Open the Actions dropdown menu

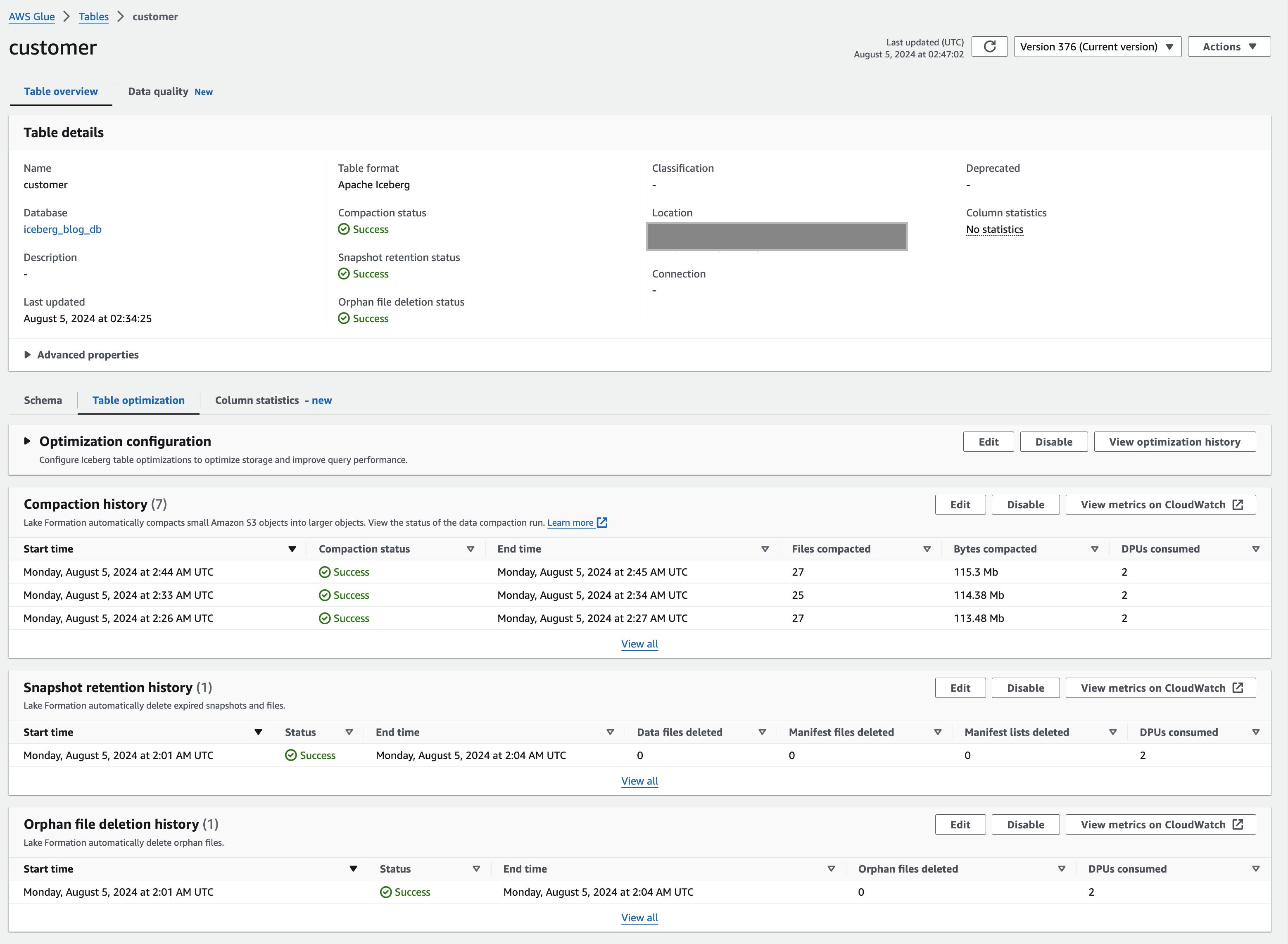(x=1229, y=46)
